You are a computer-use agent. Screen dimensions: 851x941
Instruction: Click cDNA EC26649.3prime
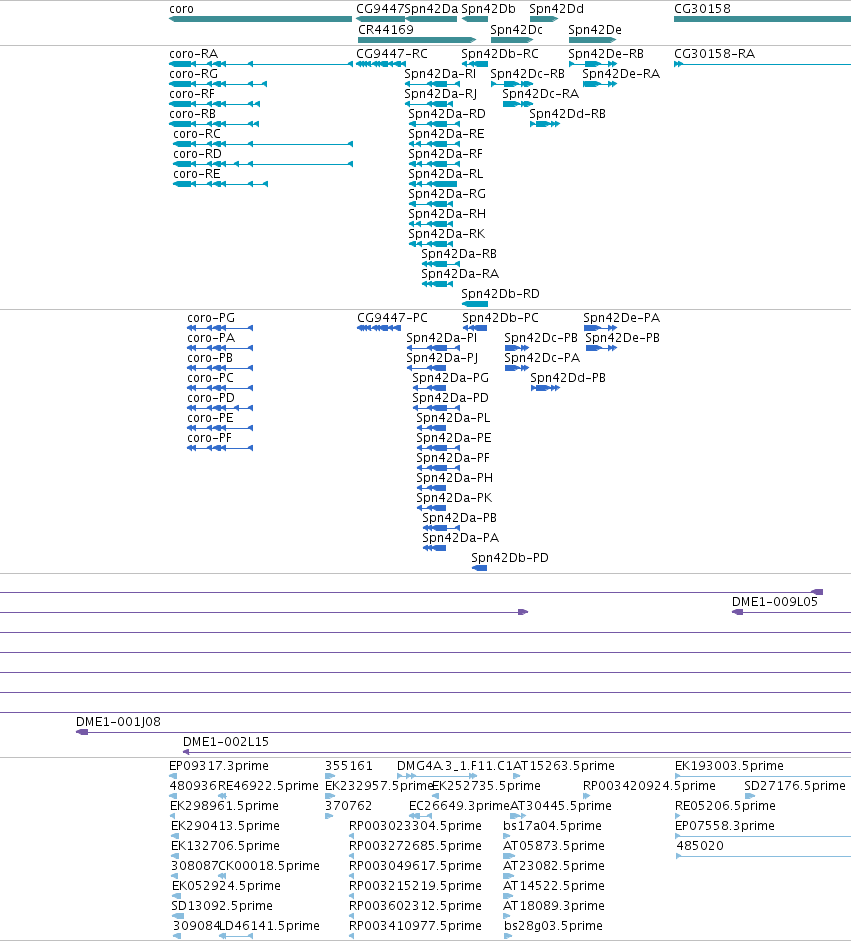(420, 816)
